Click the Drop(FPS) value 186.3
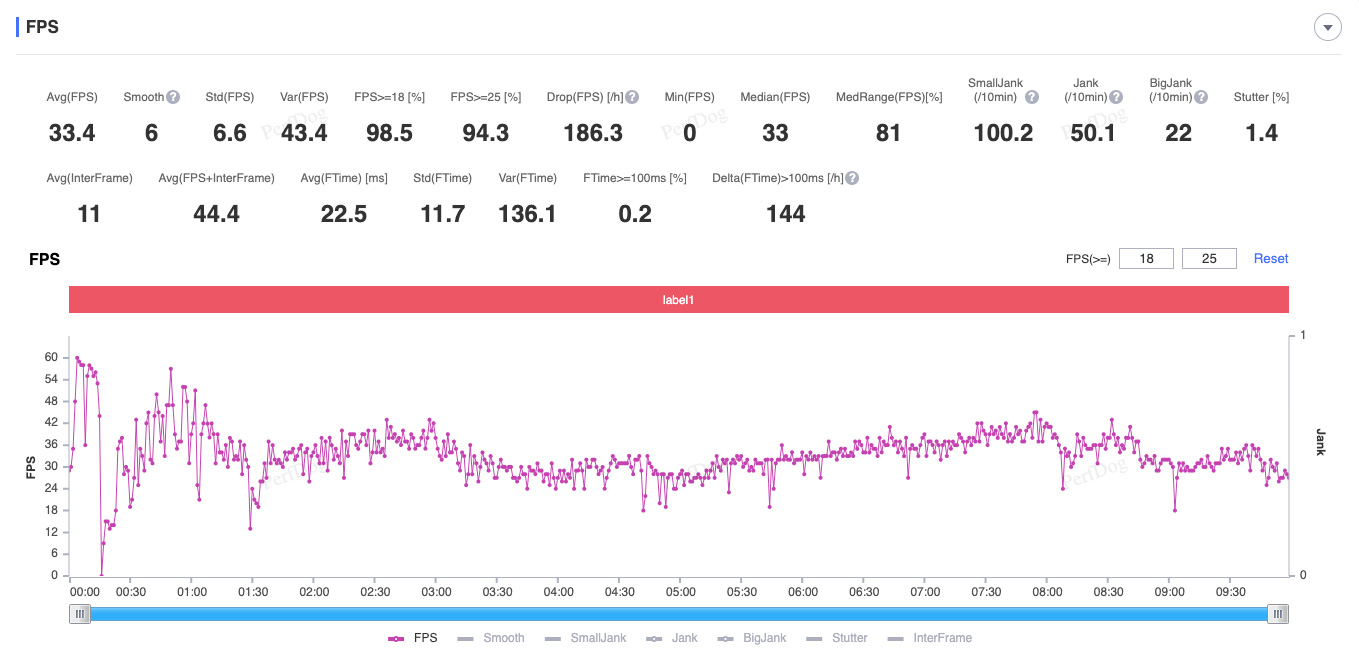The image size is (1359, 650). coord(593,133)
